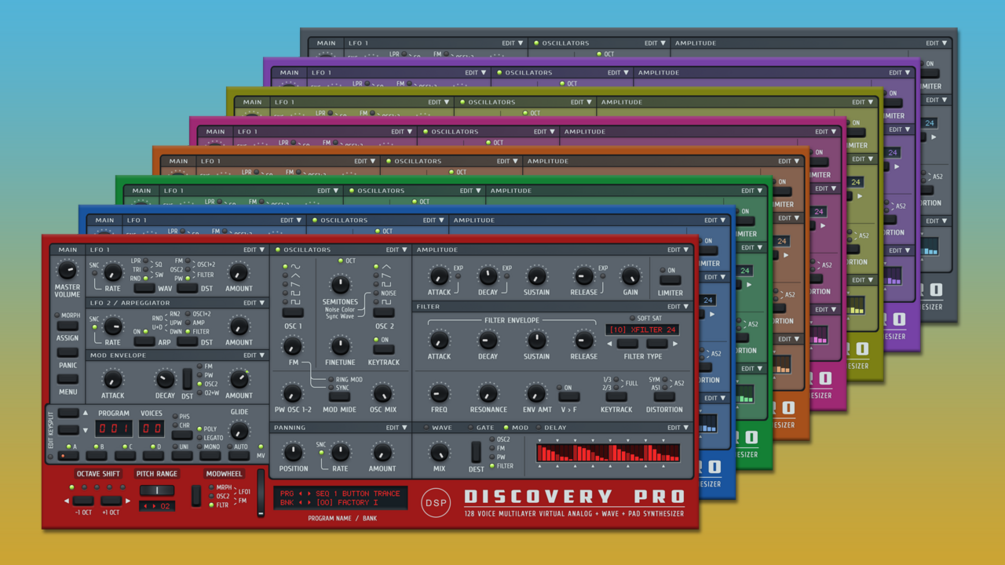Click the PANIC button
This screenshot has width=1005, height=565.
tap(67, 354)
